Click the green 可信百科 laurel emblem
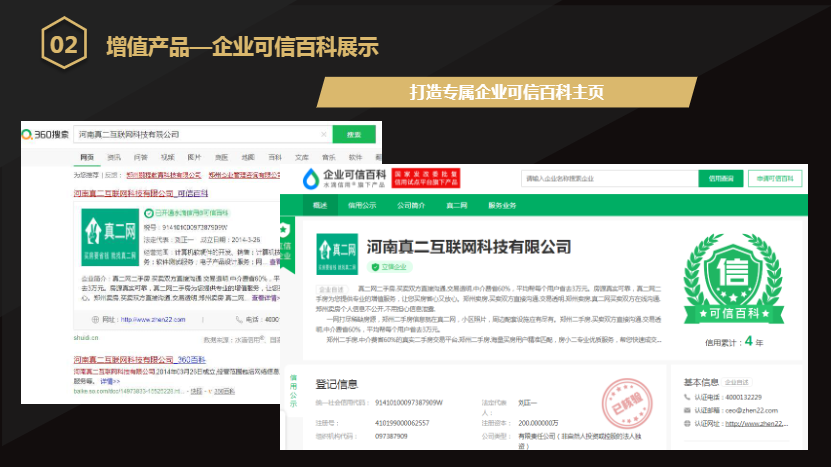 click(x=733, y=279)
